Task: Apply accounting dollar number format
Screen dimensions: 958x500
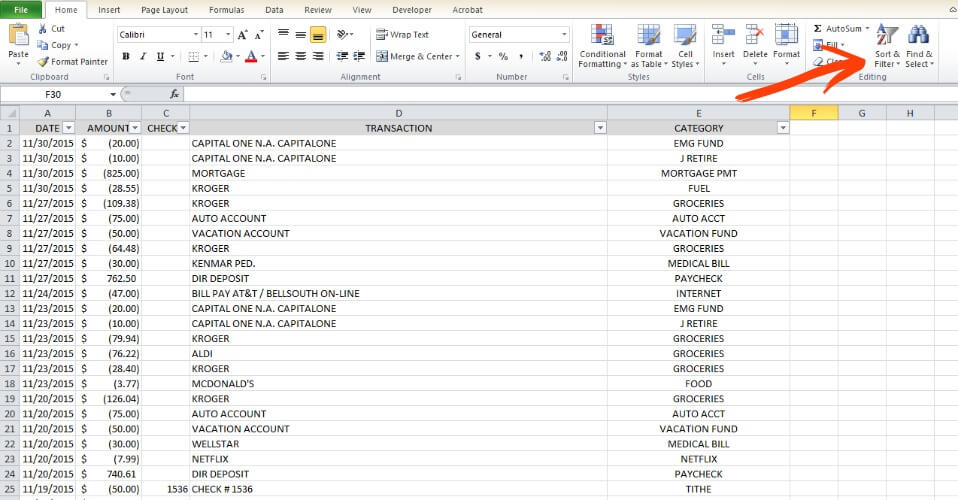Action: [478, 56]
